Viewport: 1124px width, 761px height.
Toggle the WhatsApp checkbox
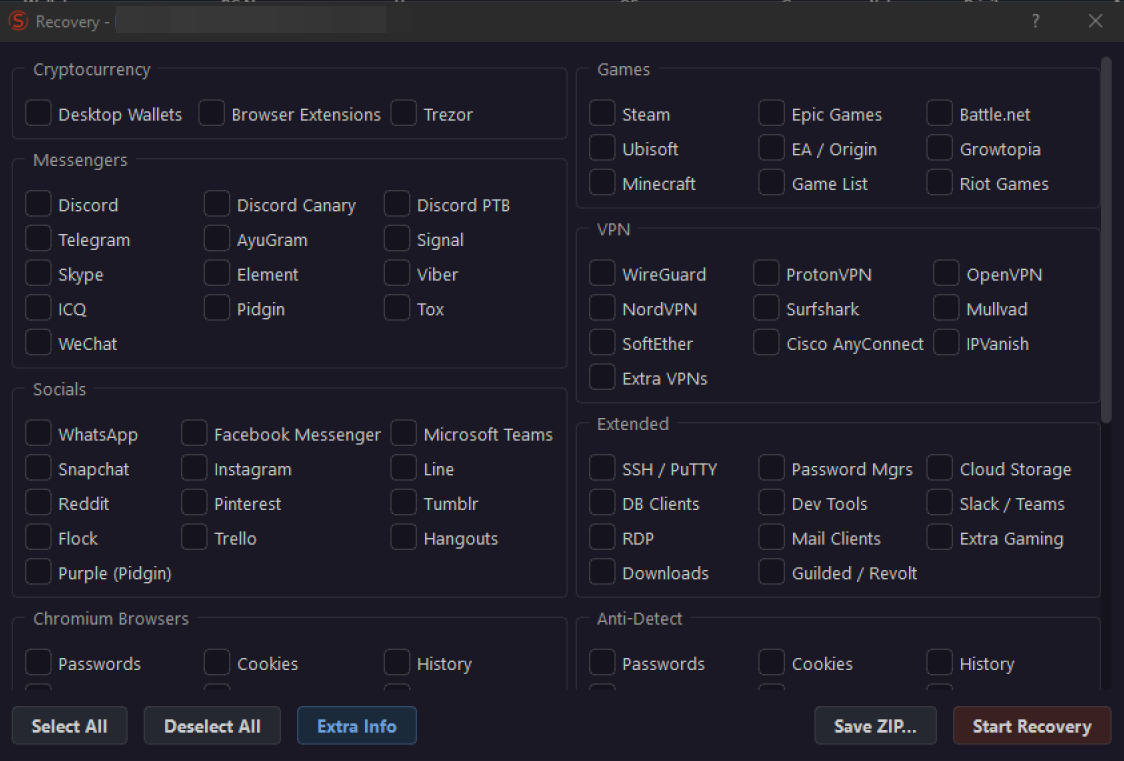(x=38, y=433)
